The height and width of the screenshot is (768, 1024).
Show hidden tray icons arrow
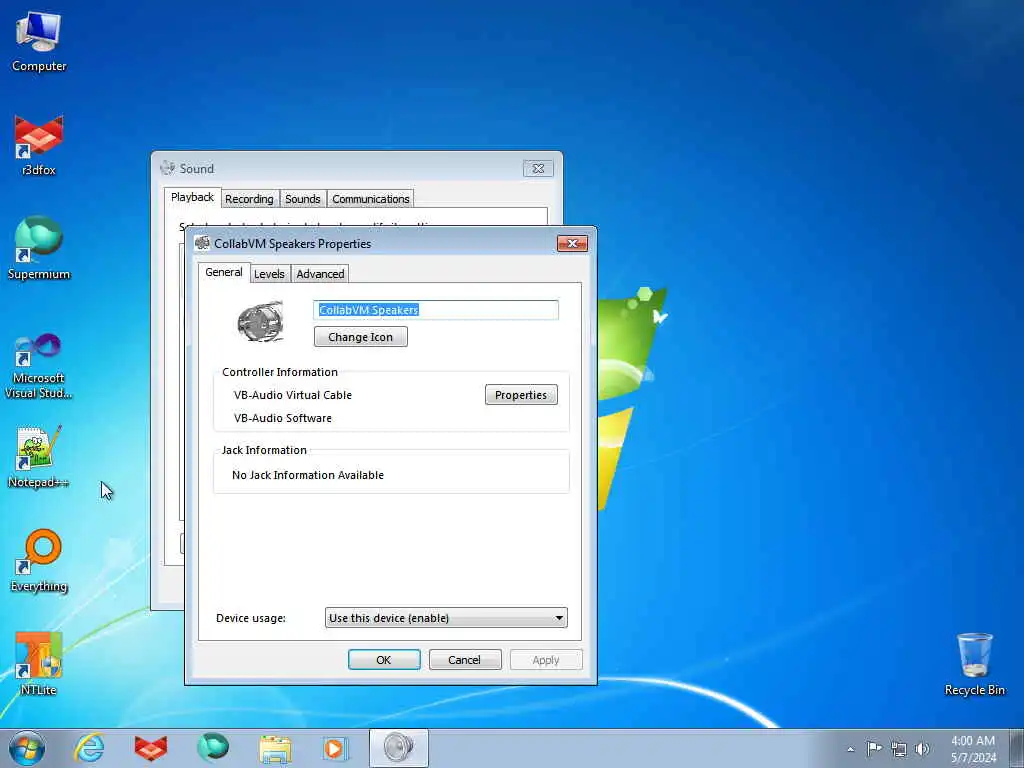pos(850,749)
